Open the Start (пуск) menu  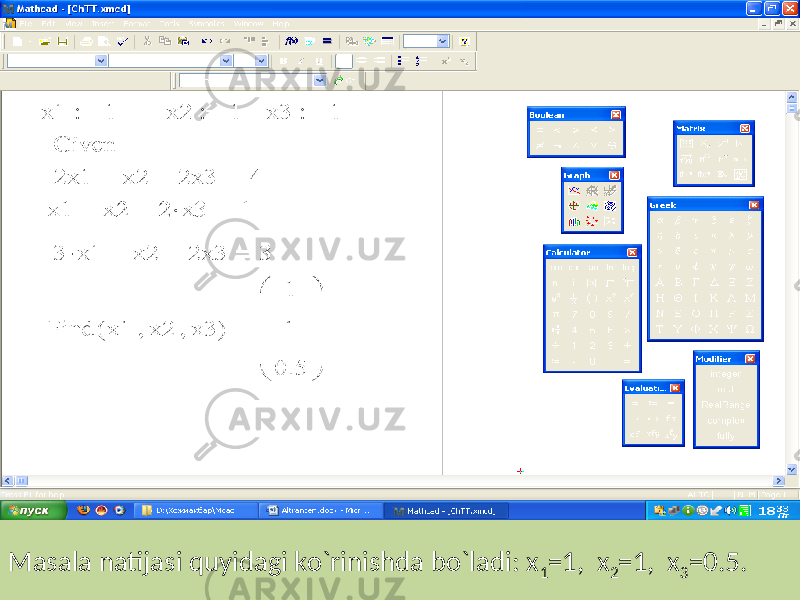tap(33, 510)
